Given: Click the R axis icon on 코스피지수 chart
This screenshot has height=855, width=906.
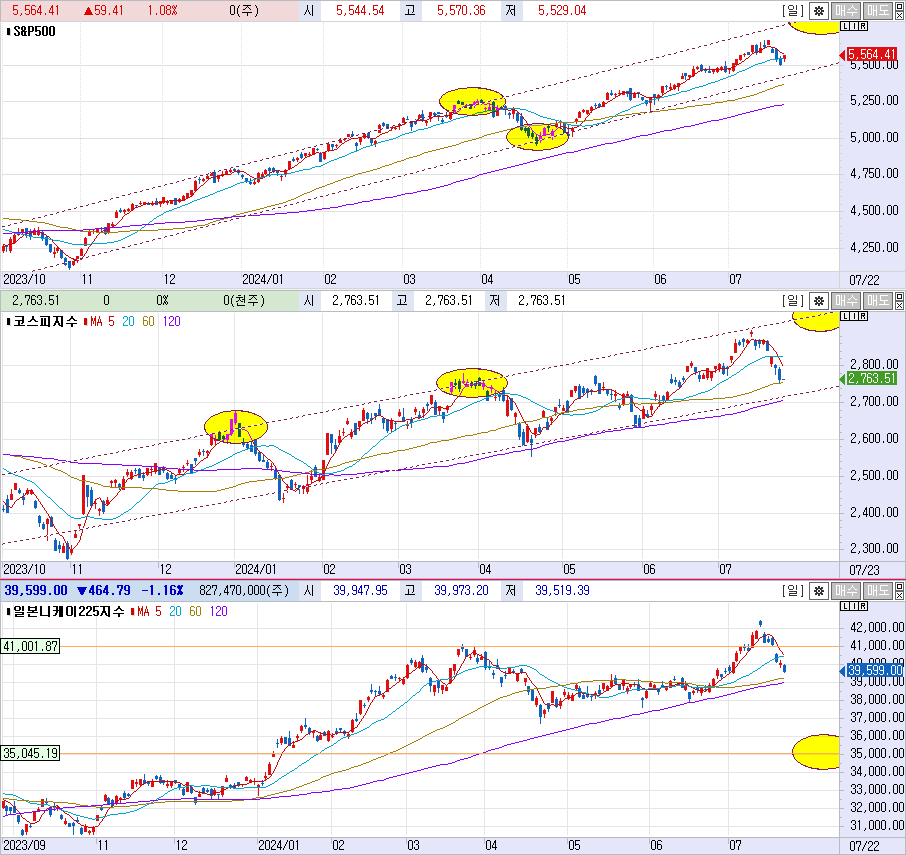Looking at the screenshot, I should tap(863, 316).
